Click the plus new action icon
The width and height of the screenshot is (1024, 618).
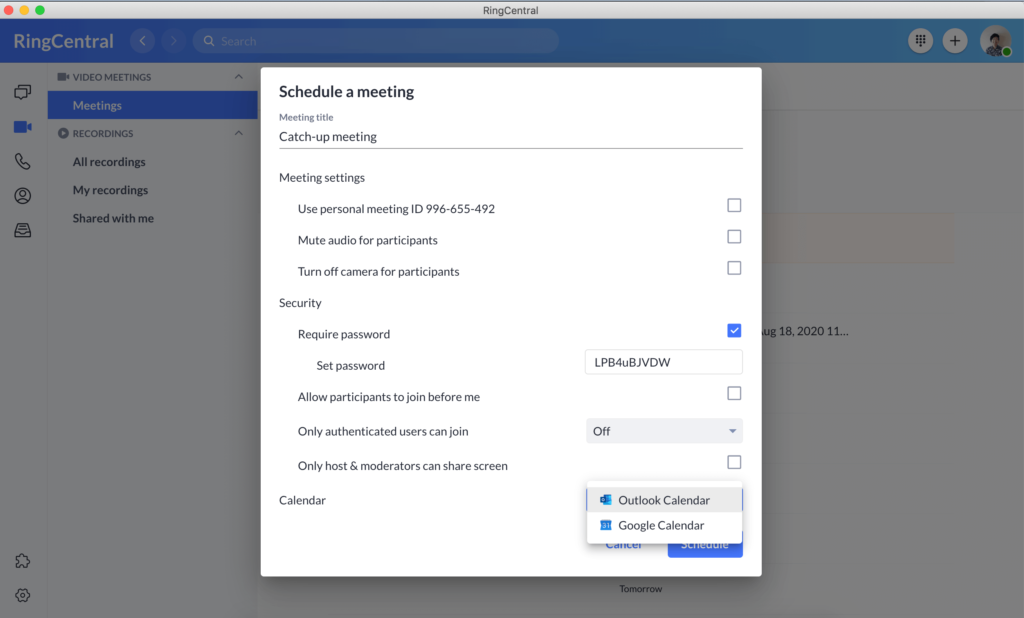[x=955, y=41]
